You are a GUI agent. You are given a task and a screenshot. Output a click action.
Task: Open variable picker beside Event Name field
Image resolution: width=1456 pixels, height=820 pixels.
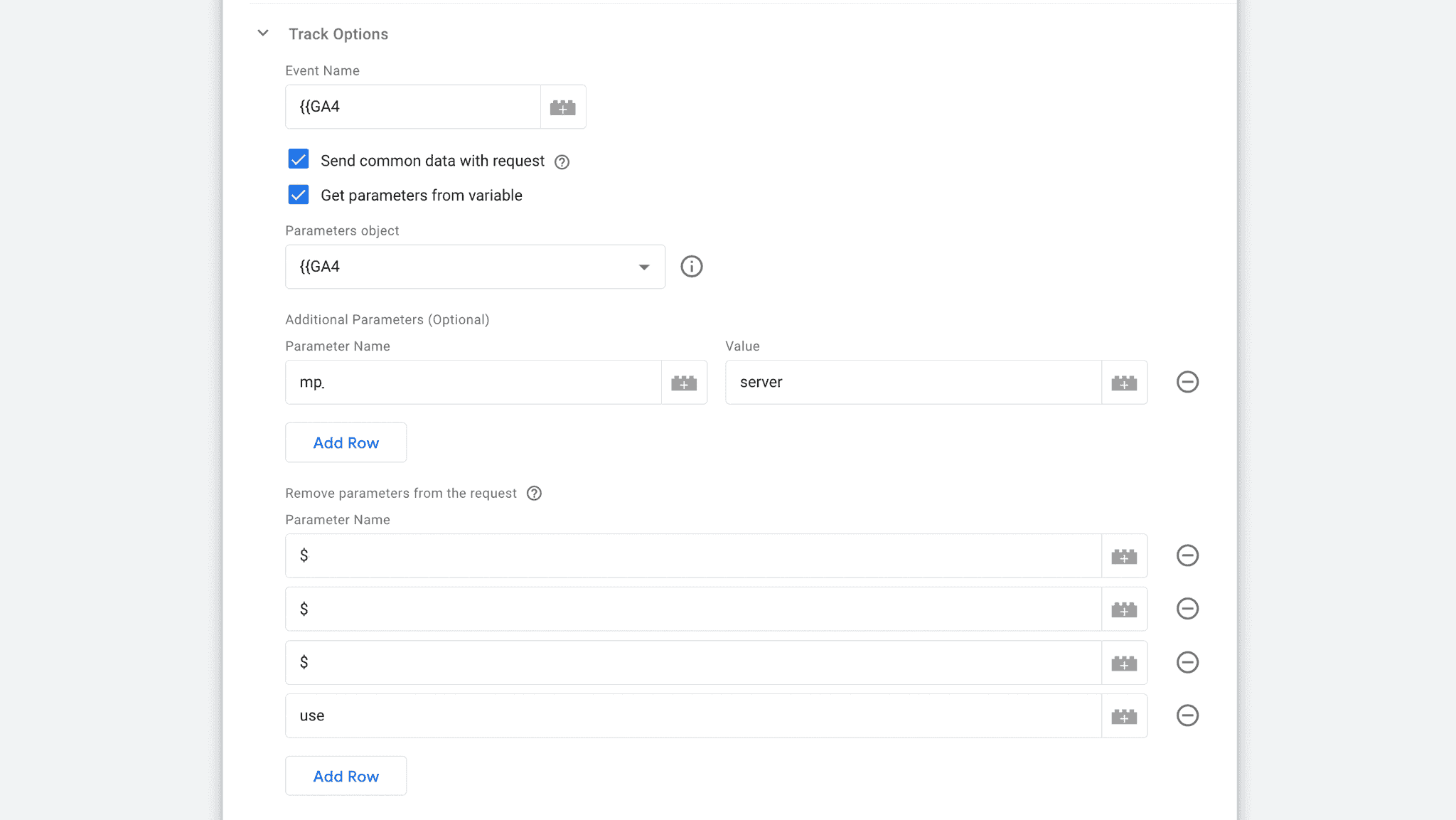pos(562,107)
